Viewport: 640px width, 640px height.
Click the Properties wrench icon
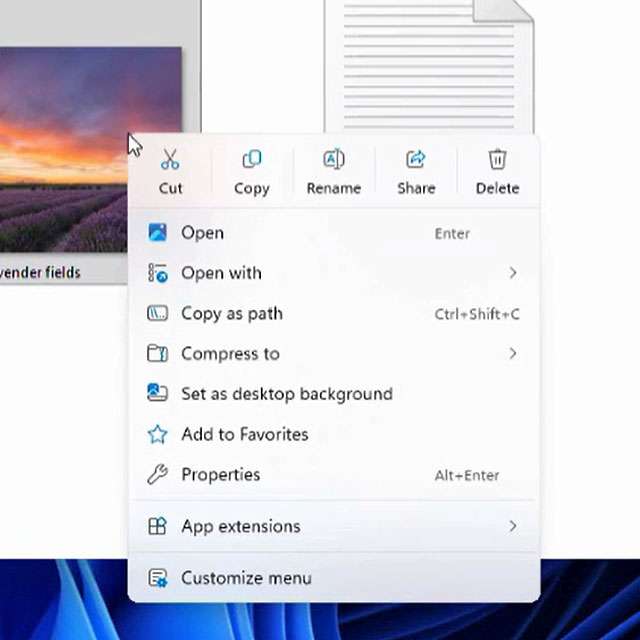pos(158,474)
